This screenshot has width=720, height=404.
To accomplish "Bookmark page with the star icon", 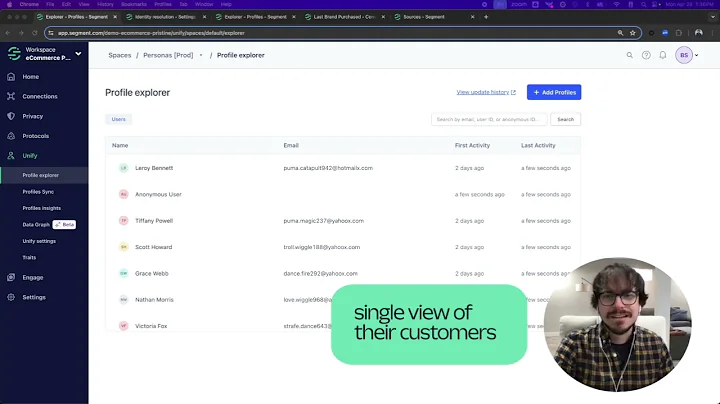I will point(633,33).
